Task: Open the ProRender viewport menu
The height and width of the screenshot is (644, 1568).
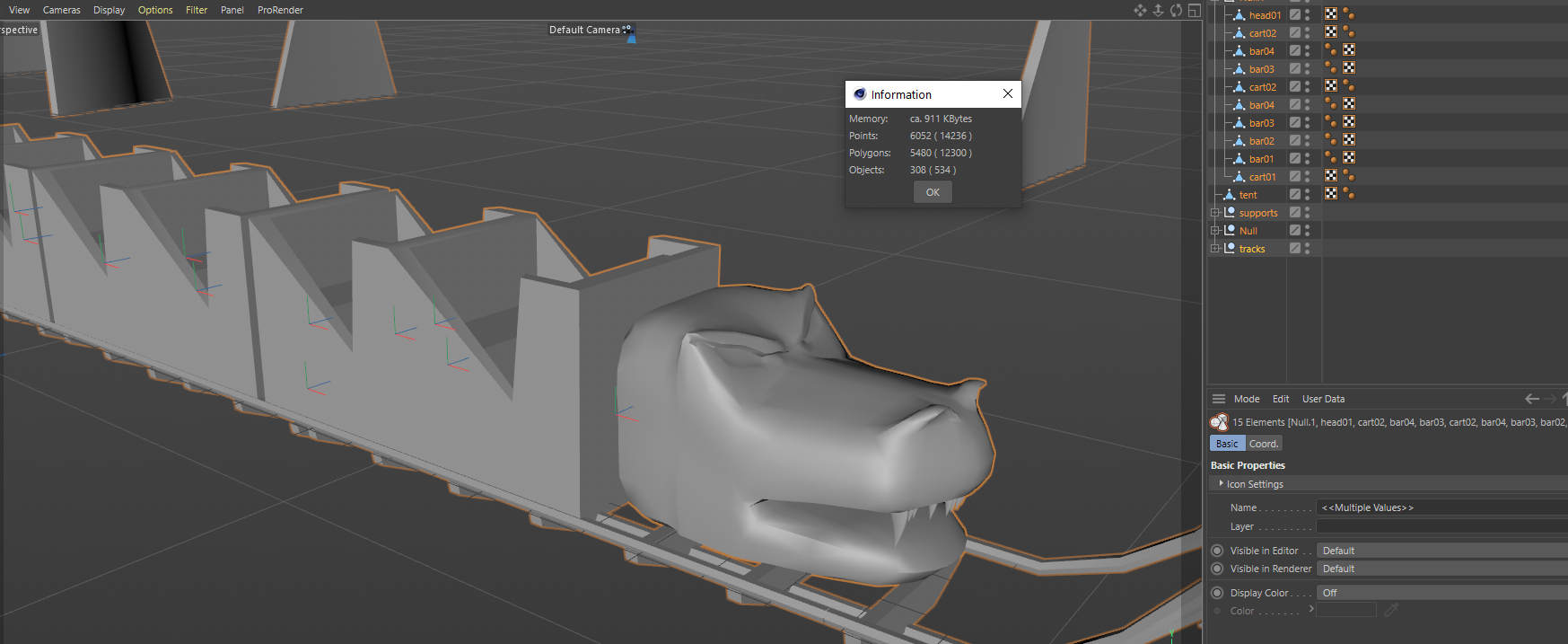Action: pyautogui.click(x=280, y=10)
